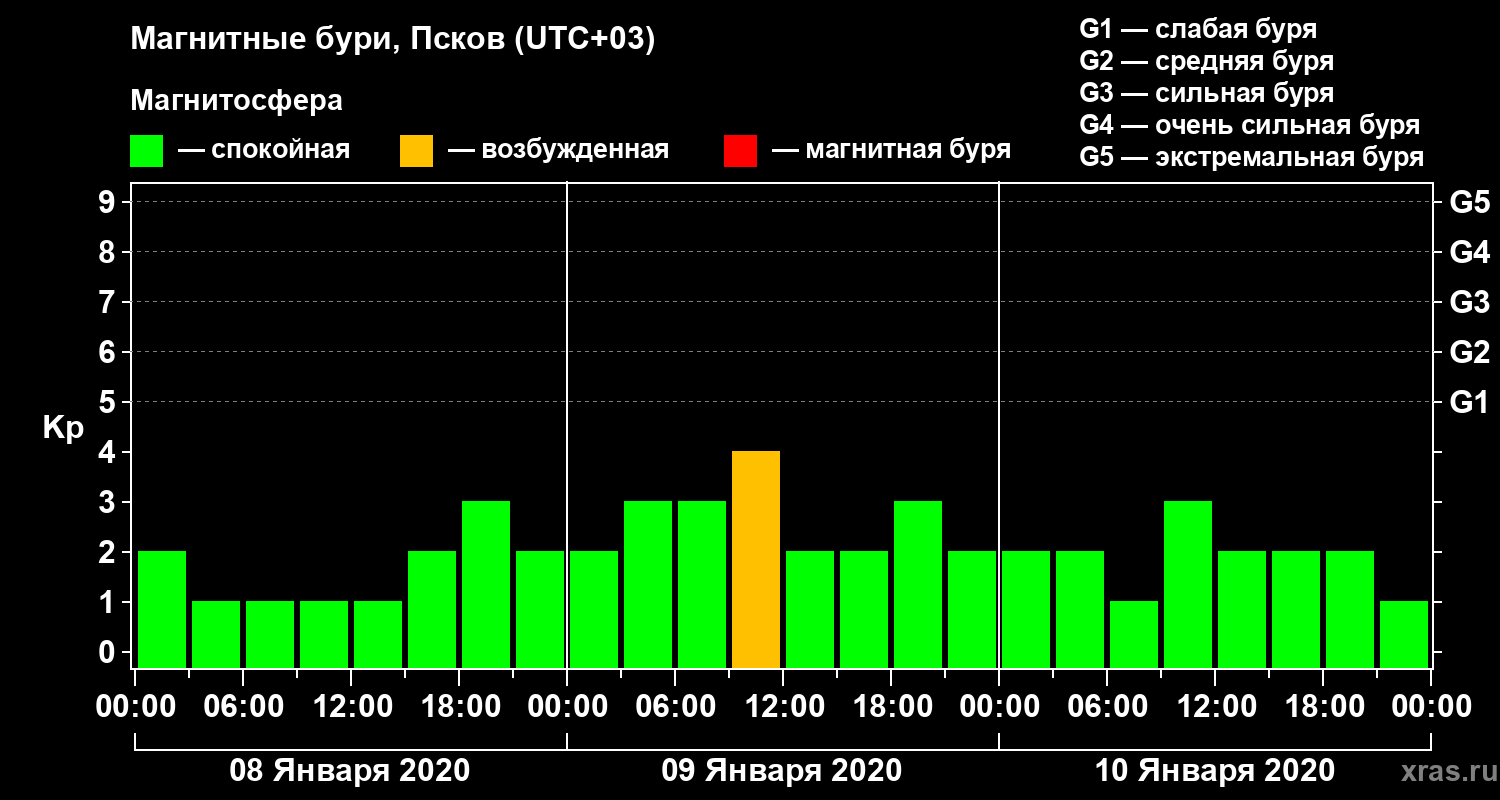
Task: Click the 'Kp' axis label
Action: [63, 429]
